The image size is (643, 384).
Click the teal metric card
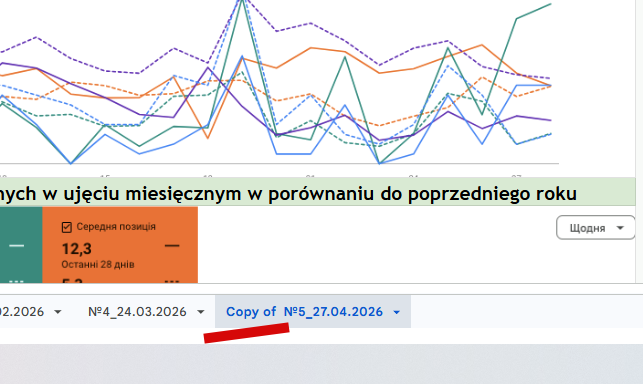(21, 245)
